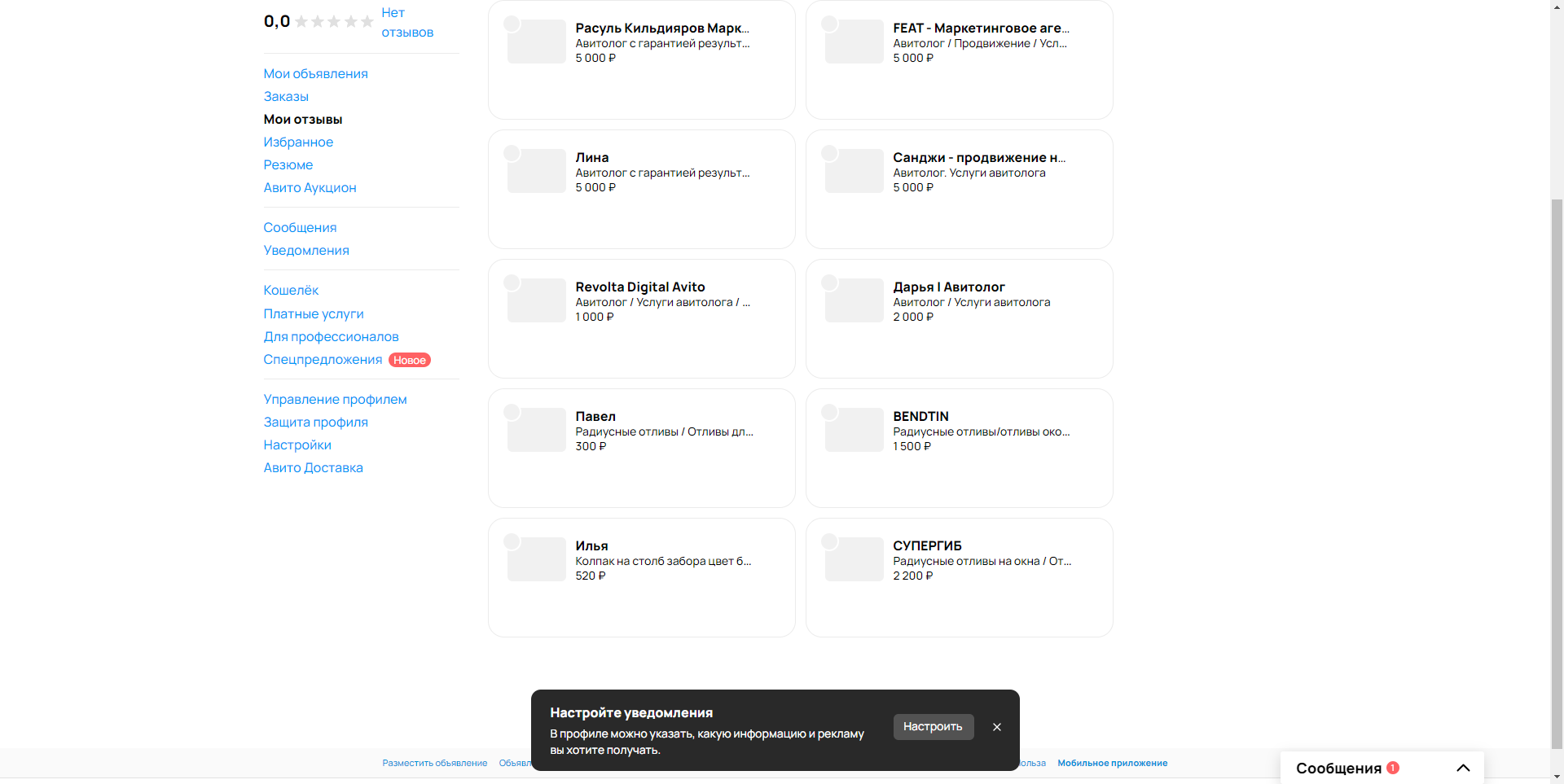
Task: Open Авито Доставка link
Action: coord(313,467)
